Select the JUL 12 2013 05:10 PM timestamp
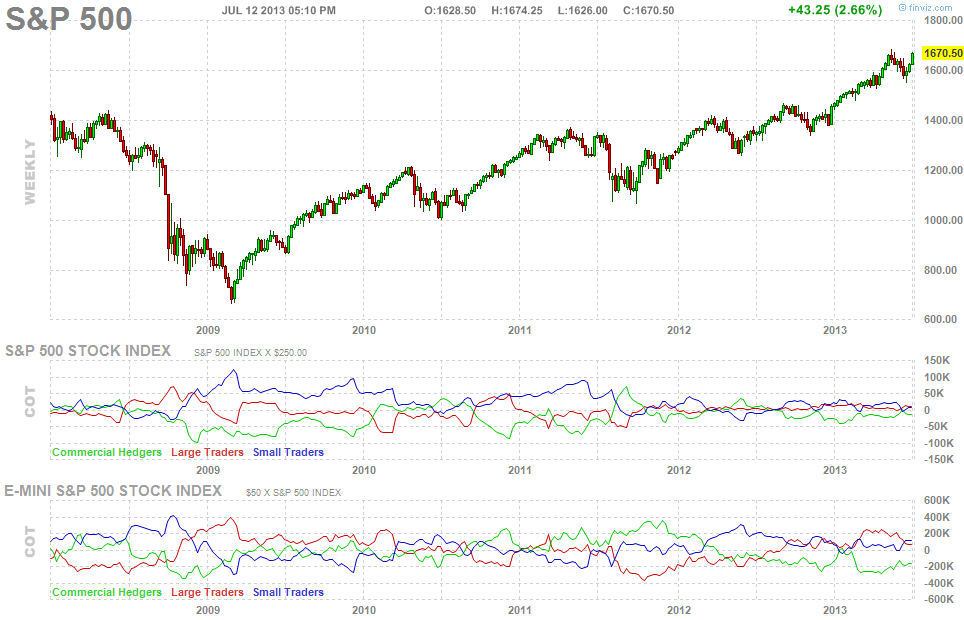The image size is (964, 620). pos(279,10)
